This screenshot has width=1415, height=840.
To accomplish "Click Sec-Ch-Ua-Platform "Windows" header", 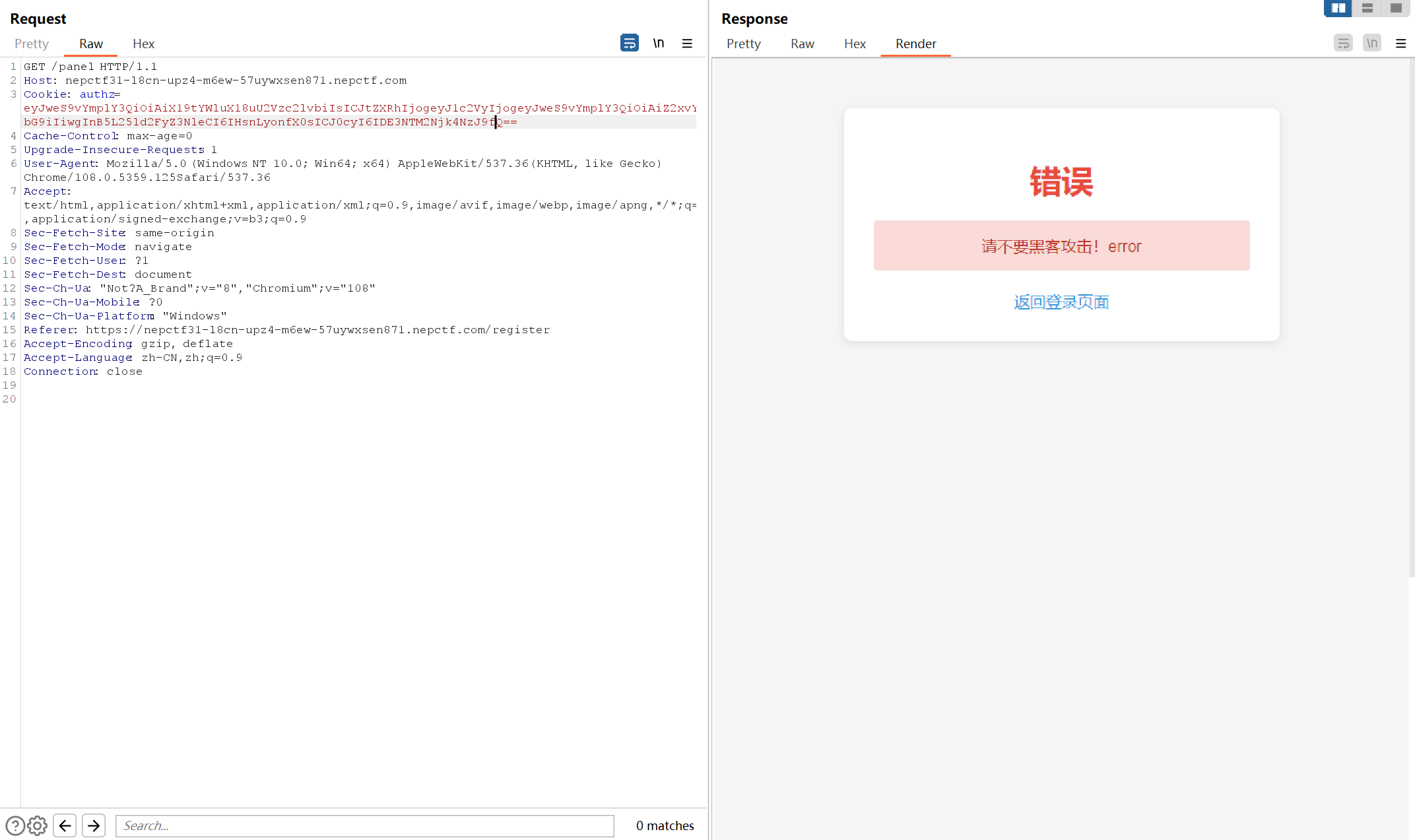I will click(125, 316).
